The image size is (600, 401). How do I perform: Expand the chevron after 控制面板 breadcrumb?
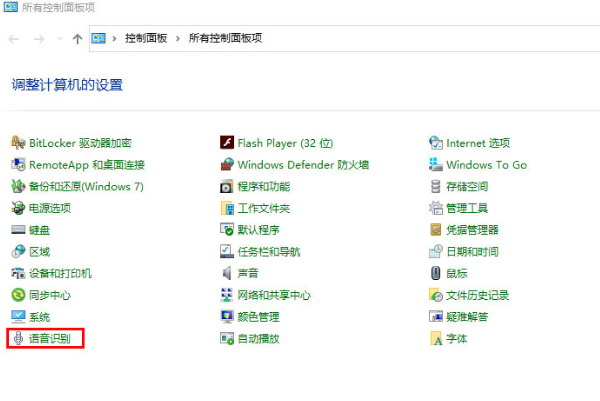(178, 38)
